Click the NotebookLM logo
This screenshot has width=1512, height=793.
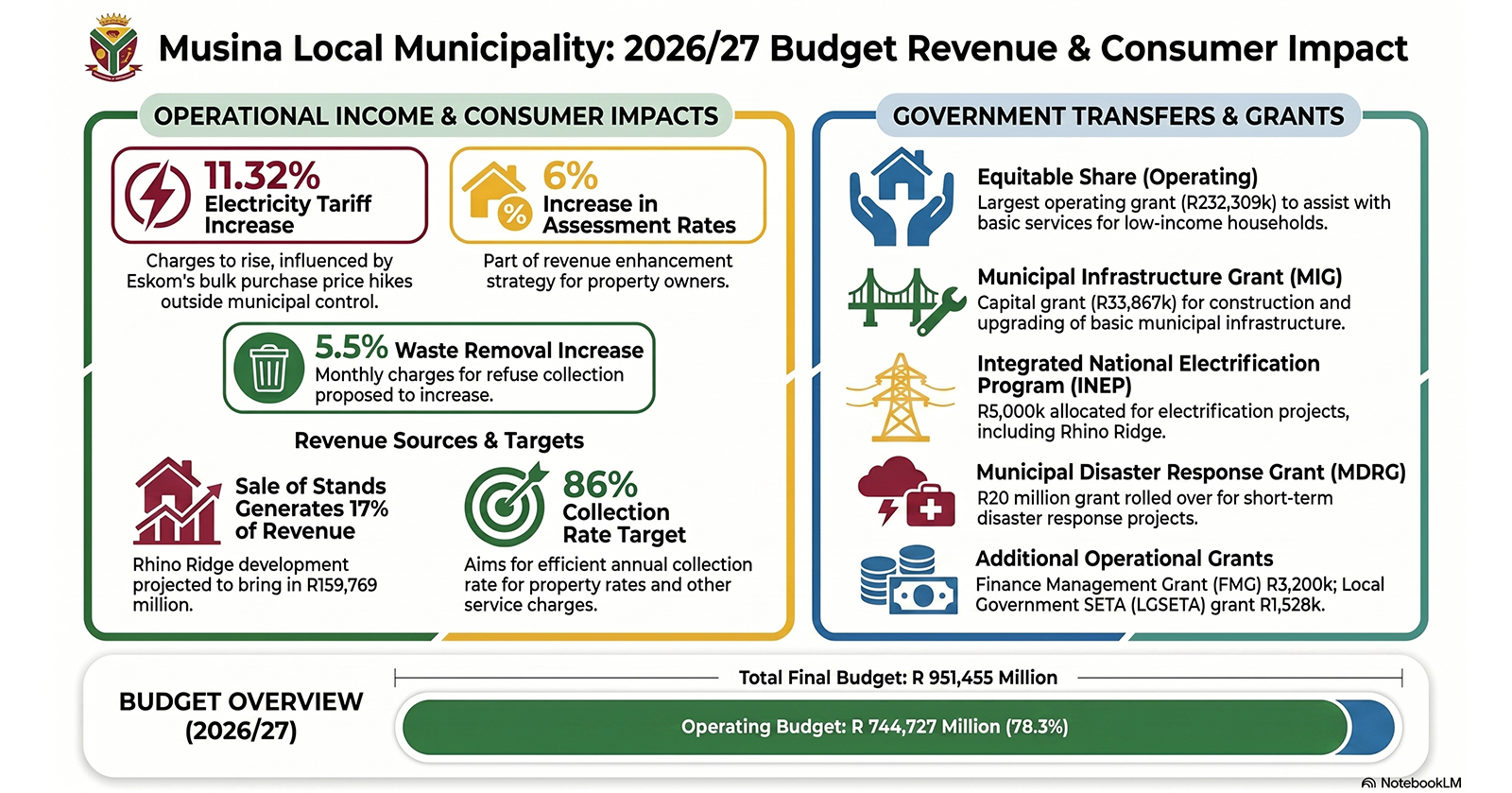pyautogui.click(x=1411, y=783)
